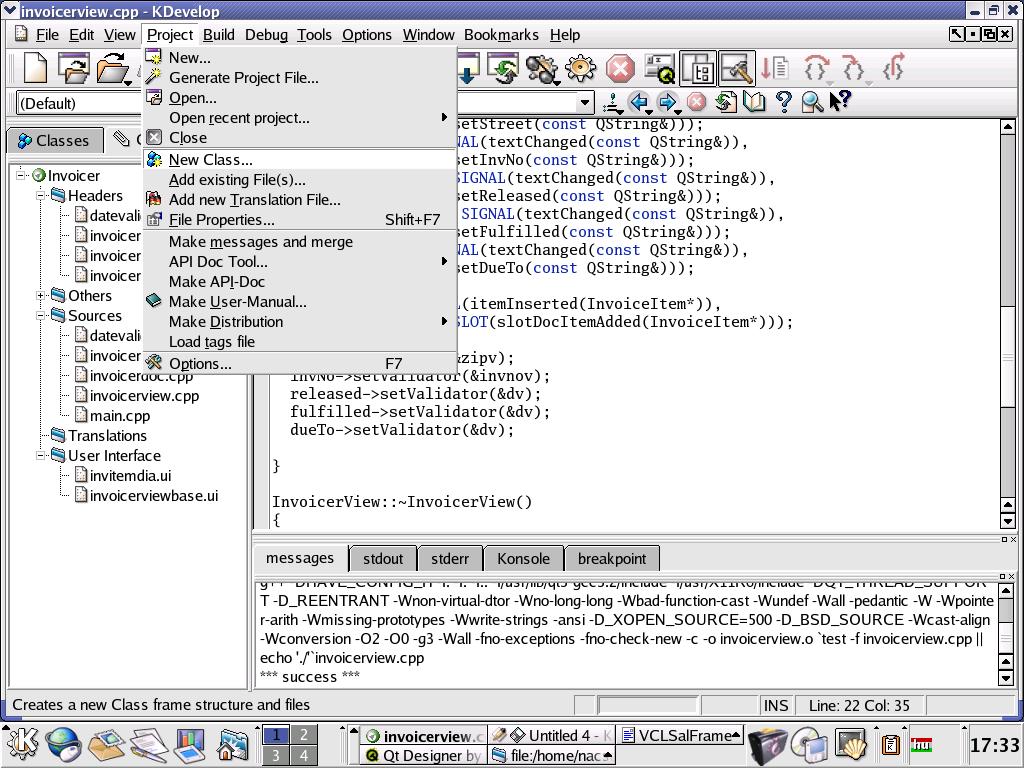
Task: Create a new file with blank page icon
Action: pos(35,68)
